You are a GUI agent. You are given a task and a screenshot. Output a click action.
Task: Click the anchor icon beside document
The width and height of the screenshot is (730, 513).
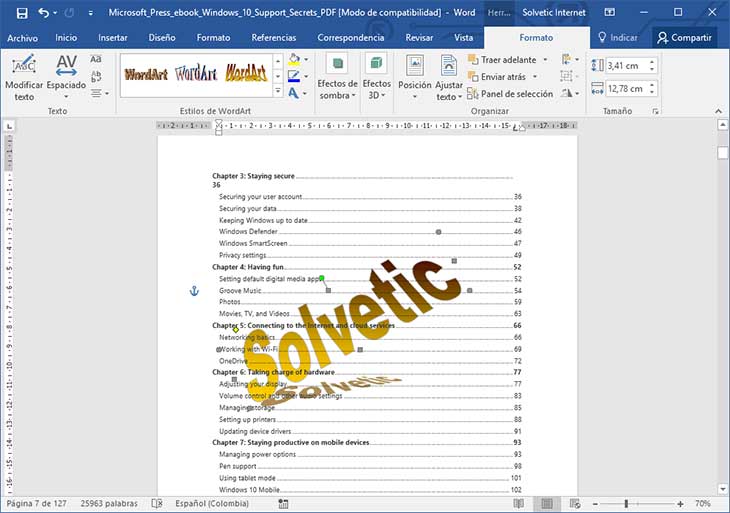(x=194, y=291)
